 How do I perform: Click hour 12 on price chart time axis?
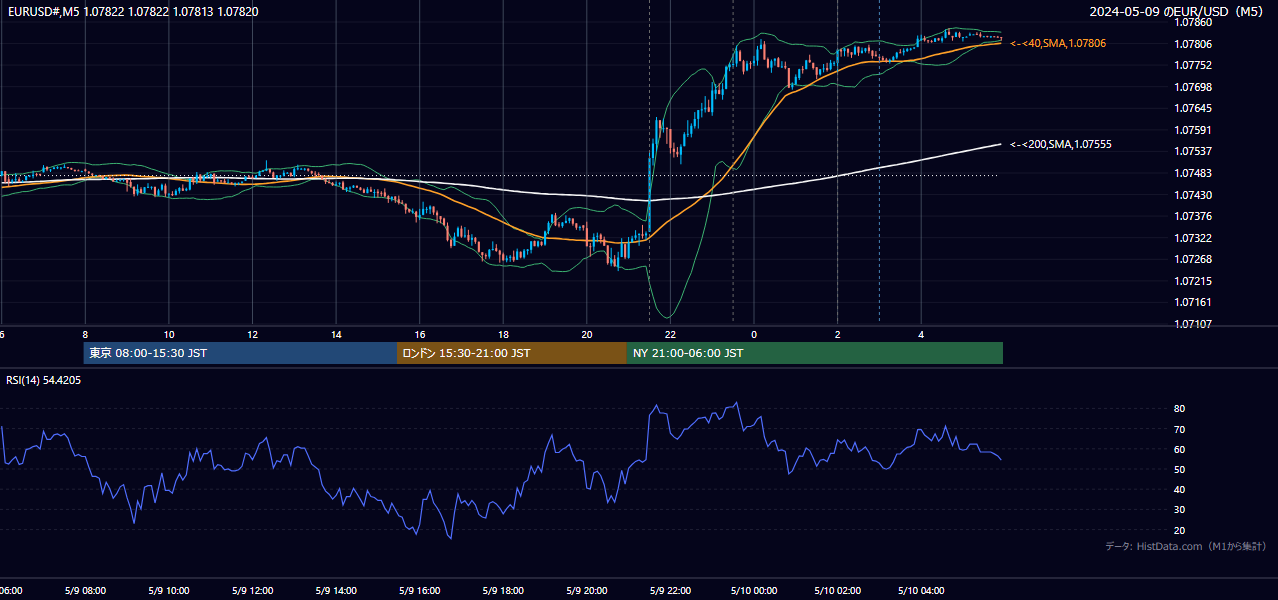coord(253,334)
